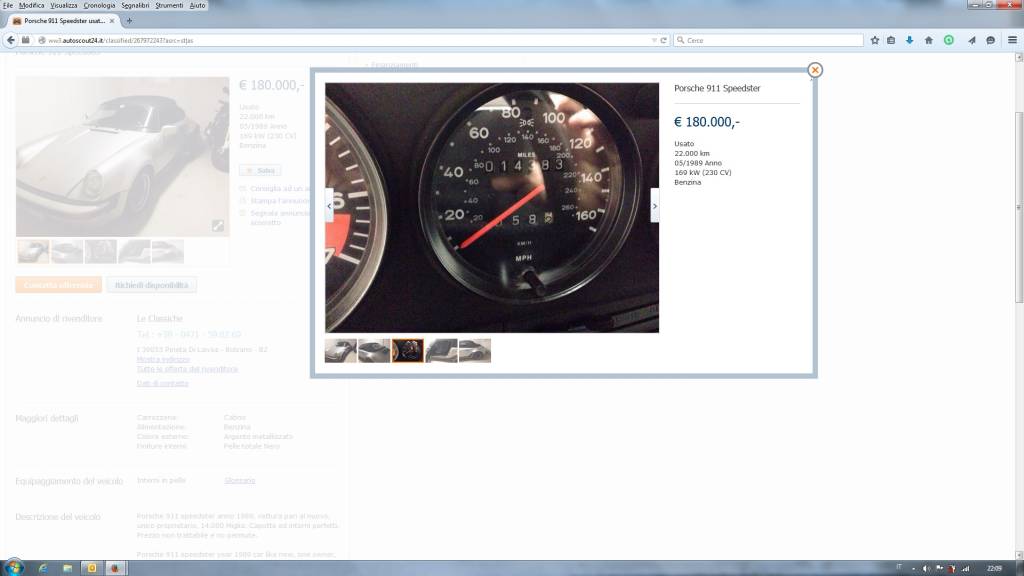Select the first lightbox thumbnail of the car
Viewport: 1024px width, 576px height.
(x=341, y=351)
